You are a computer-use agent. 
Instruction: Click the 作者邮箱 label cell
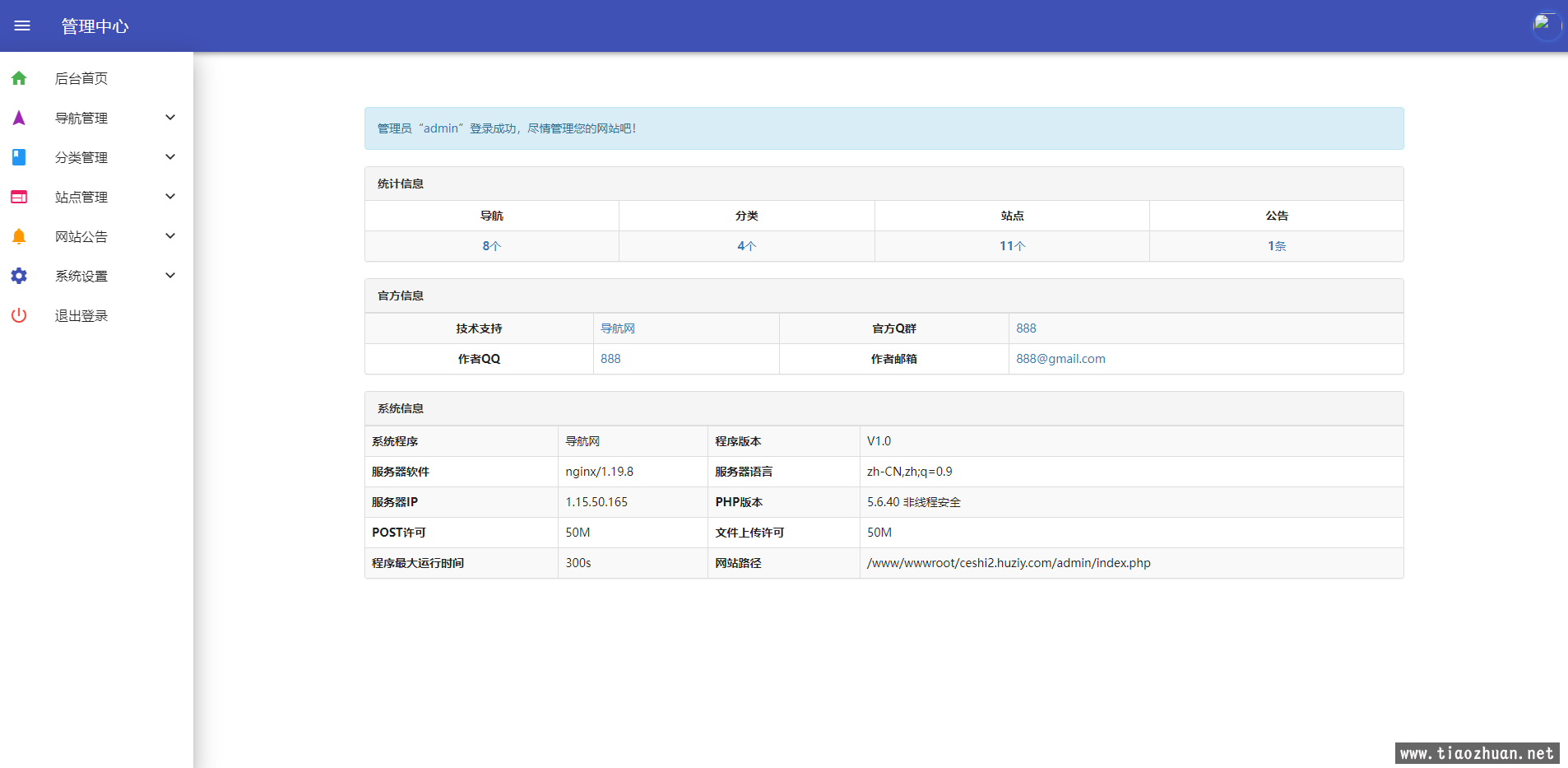tap(894, 359)
